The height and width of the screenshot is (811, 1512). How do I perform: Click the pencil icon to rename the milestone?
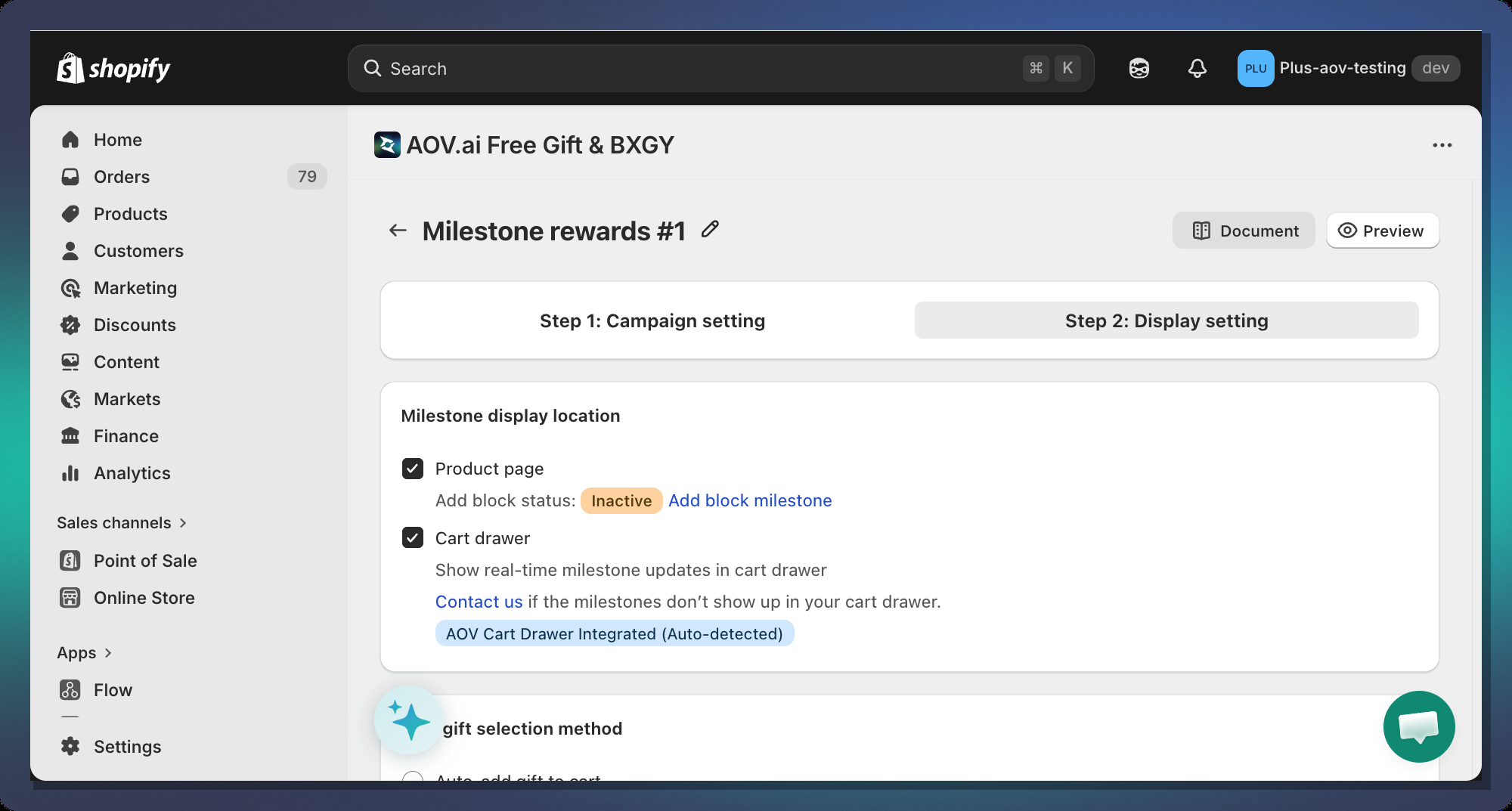(710, 229)
